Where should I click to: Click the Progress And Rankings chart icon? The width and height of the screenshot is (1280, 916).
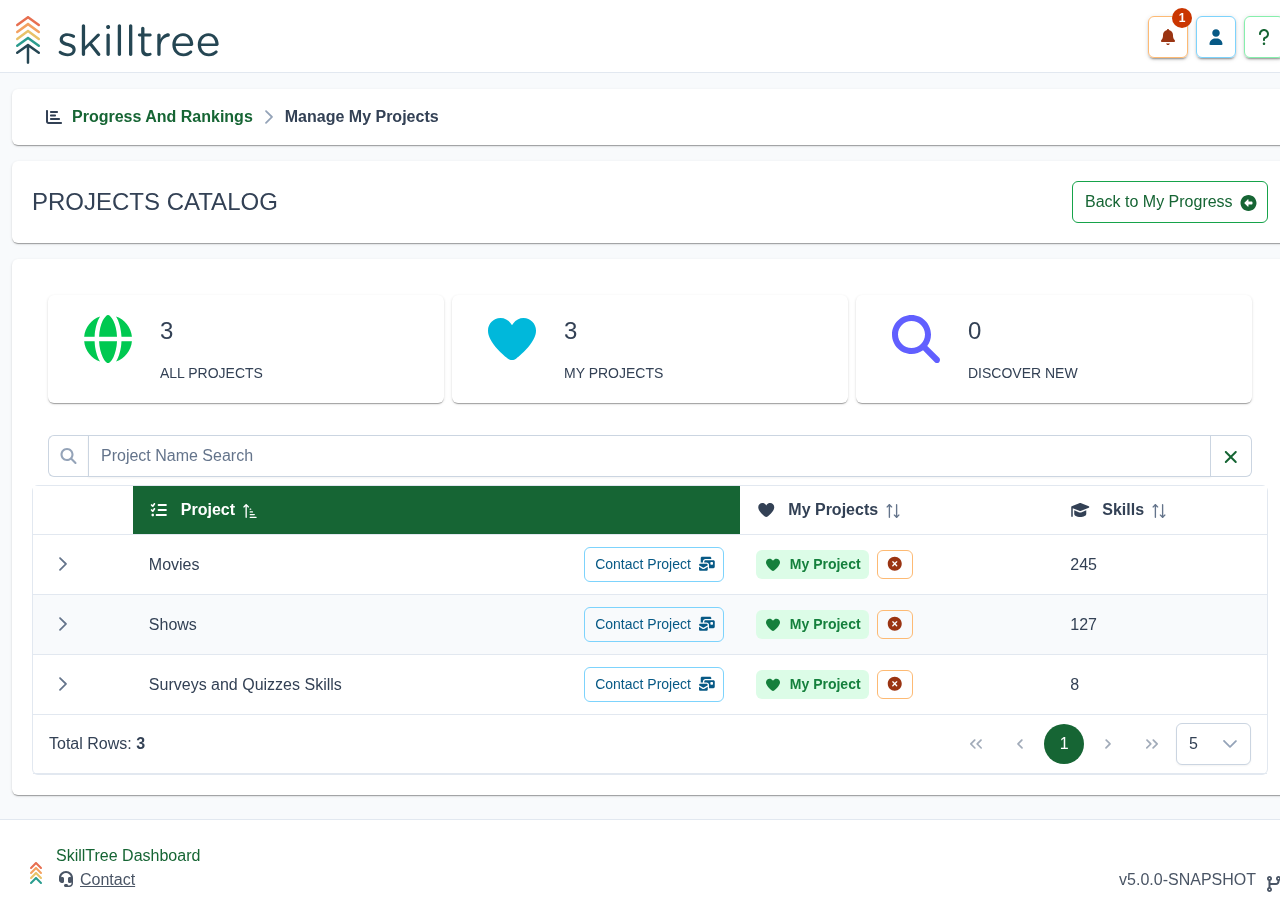[54, 117]
